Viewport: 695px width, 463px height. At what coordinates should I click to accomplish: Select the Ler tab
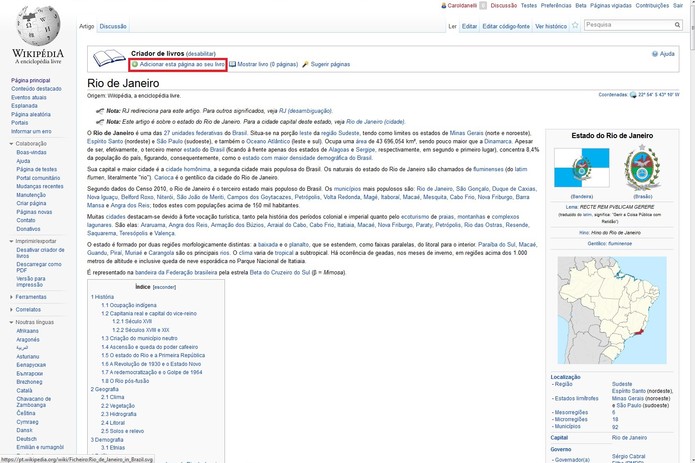(452, 26)
